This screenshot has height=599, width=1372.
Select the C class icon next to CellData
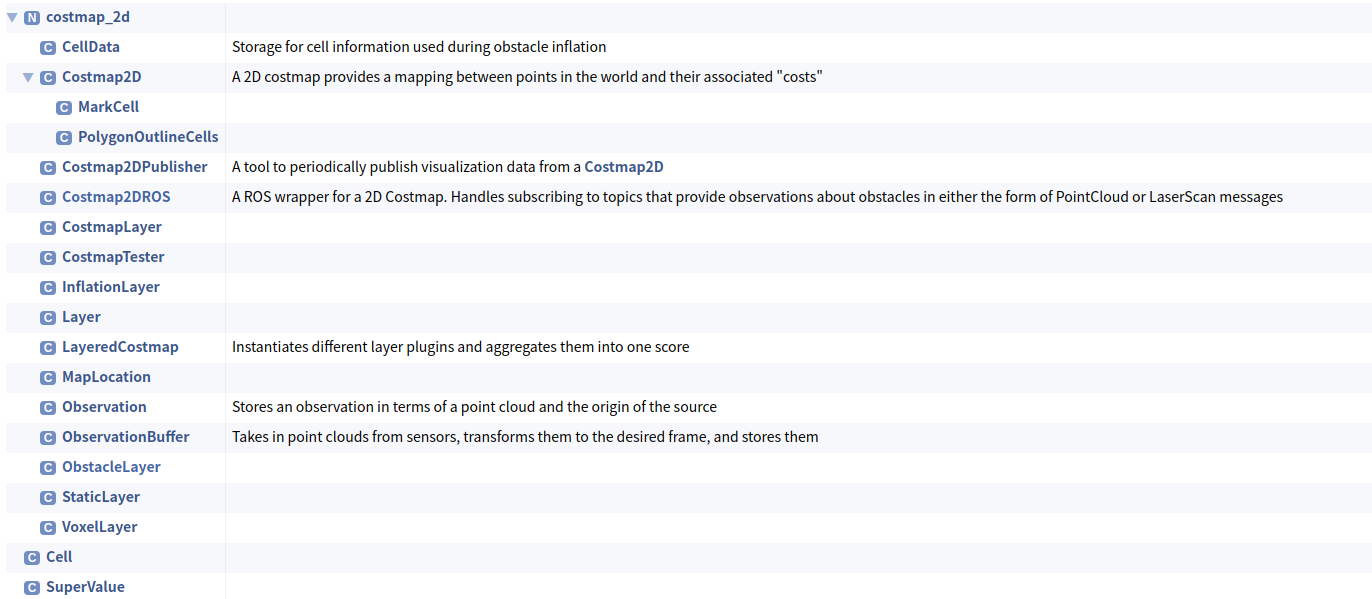pyautogui.click(x=48, y=46)
